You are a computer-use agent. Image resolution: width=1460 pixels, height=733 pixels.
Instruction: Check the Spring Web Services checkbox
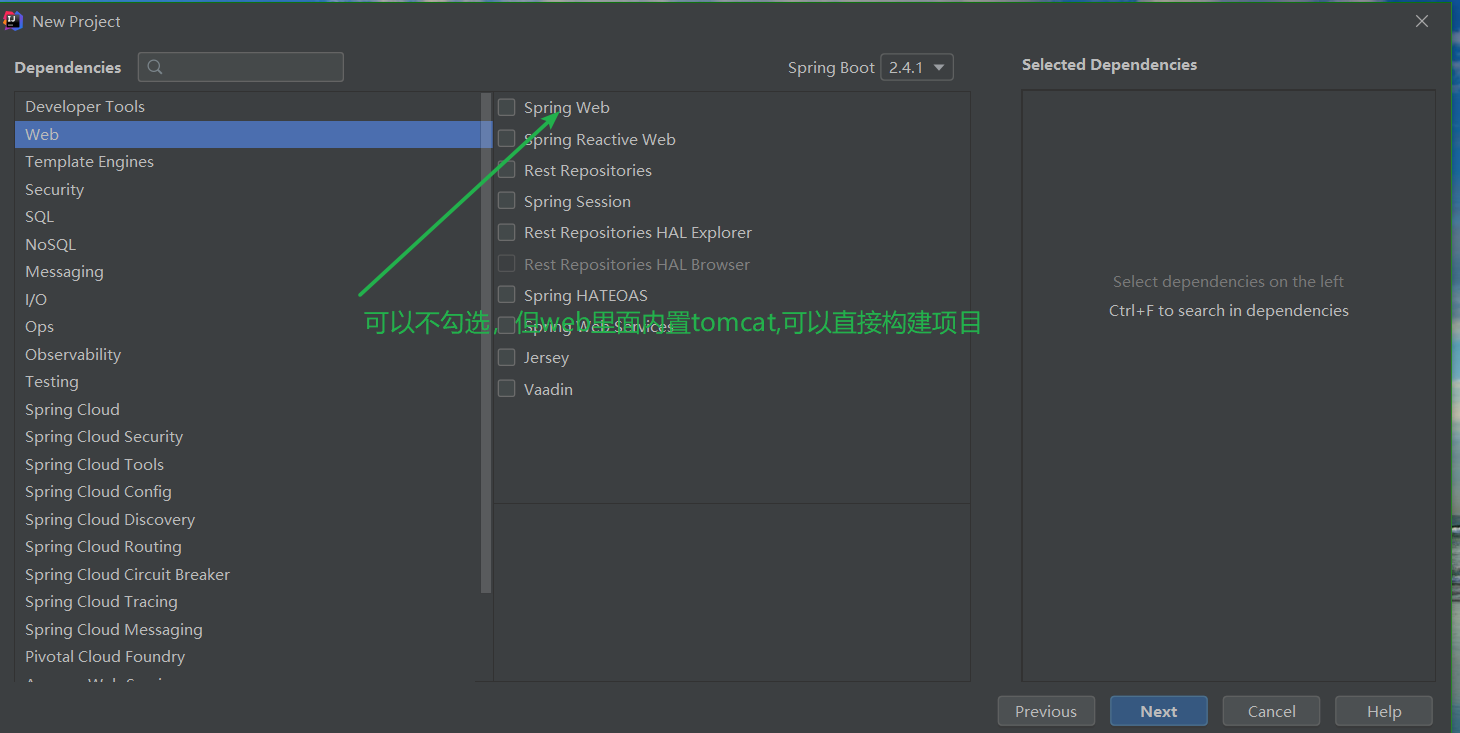point(507,326)
